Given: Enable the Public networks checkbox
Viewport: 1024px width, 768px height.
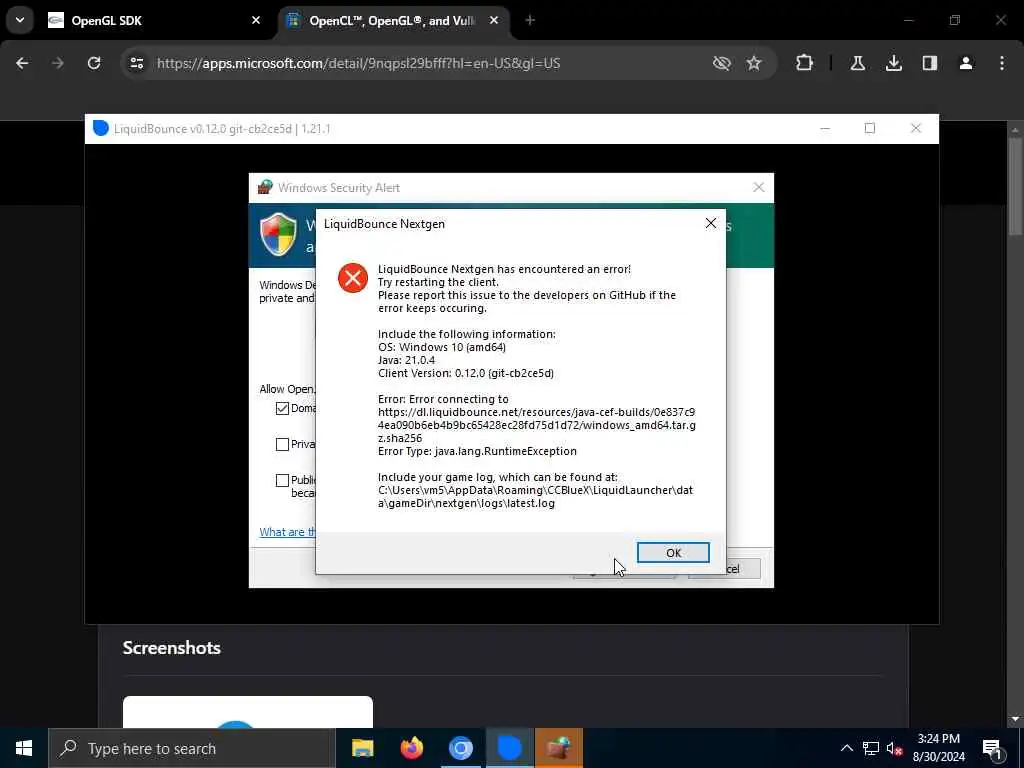Looking at the screenshot, I should [282, 480].
